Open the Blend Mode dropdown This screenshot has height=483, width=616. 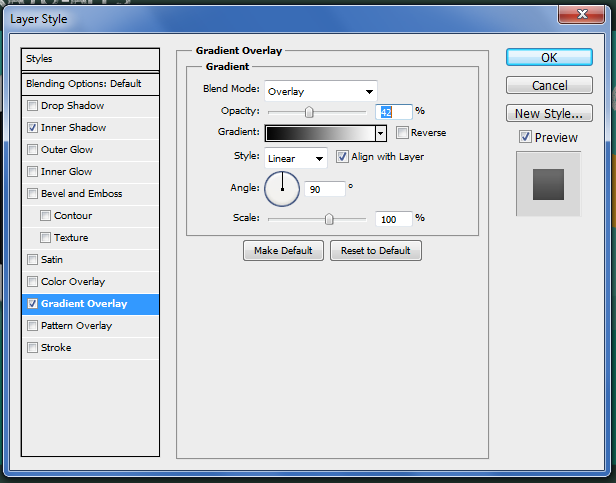(320, 90)
